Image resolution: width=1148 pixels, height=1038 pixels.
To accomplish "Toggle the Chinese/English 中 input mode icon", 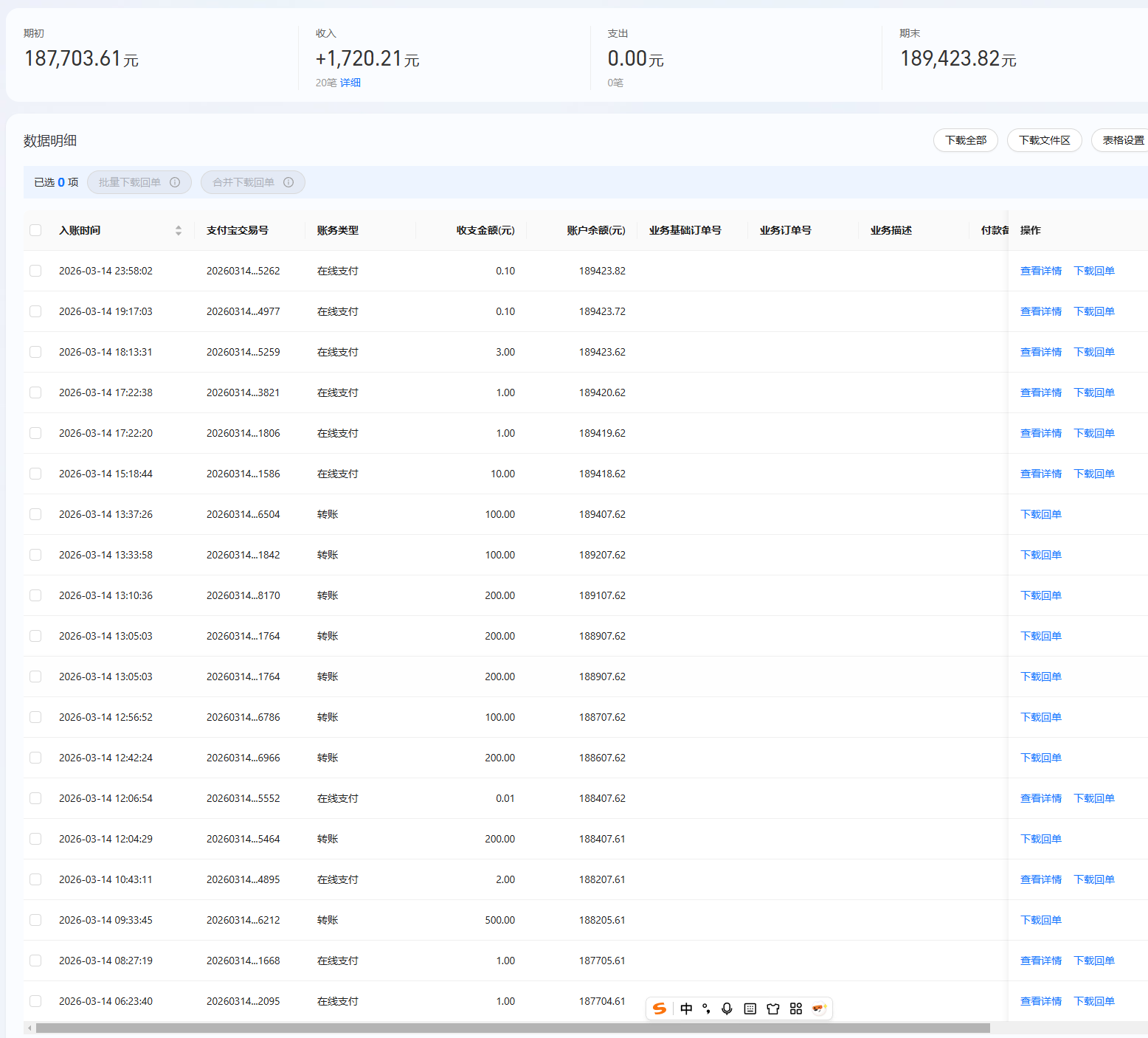I will (686, 1008).
